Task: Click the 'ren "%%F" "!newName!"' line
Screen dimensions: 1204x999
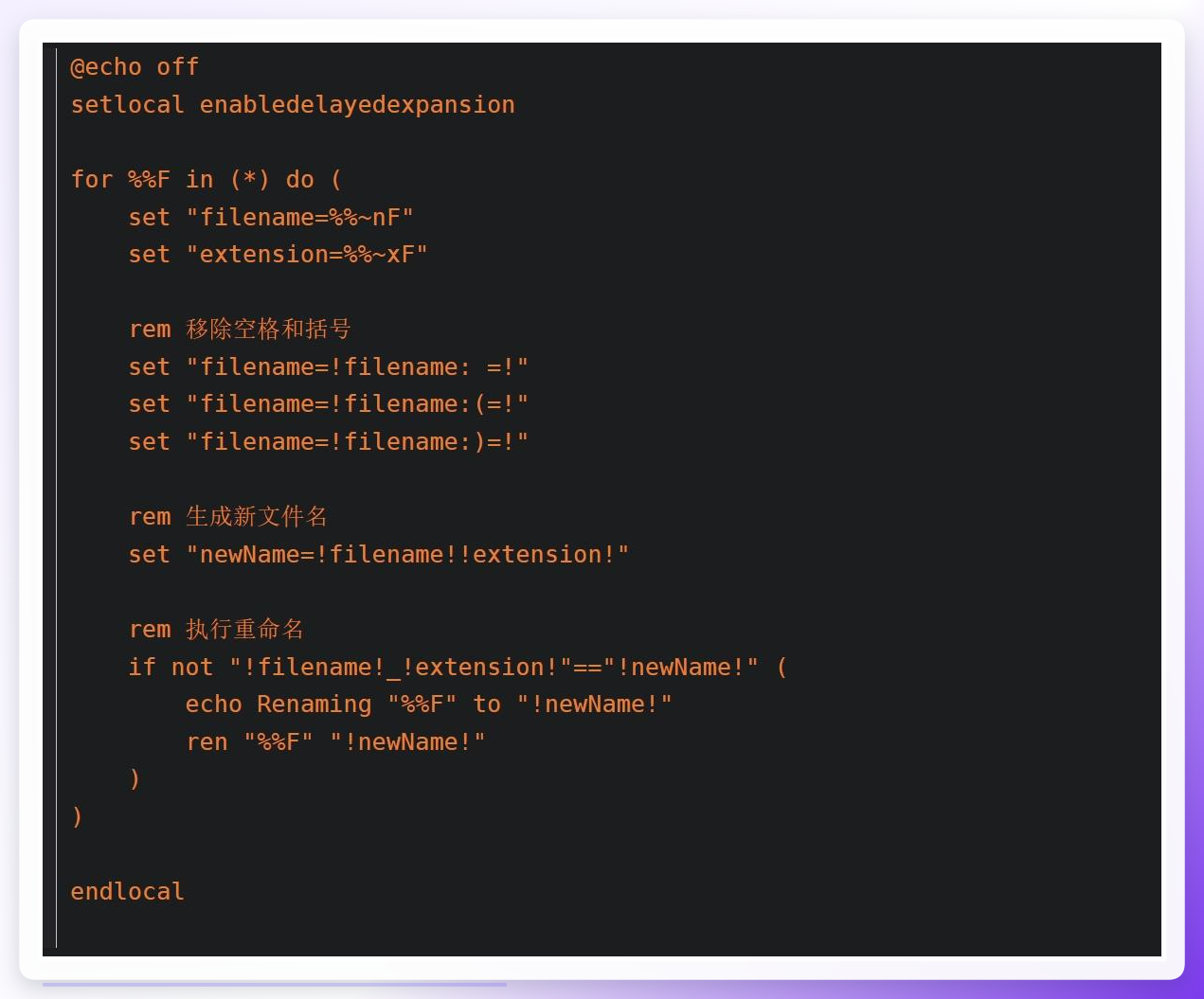Action: pyautogui.click(x=335, y=742)
